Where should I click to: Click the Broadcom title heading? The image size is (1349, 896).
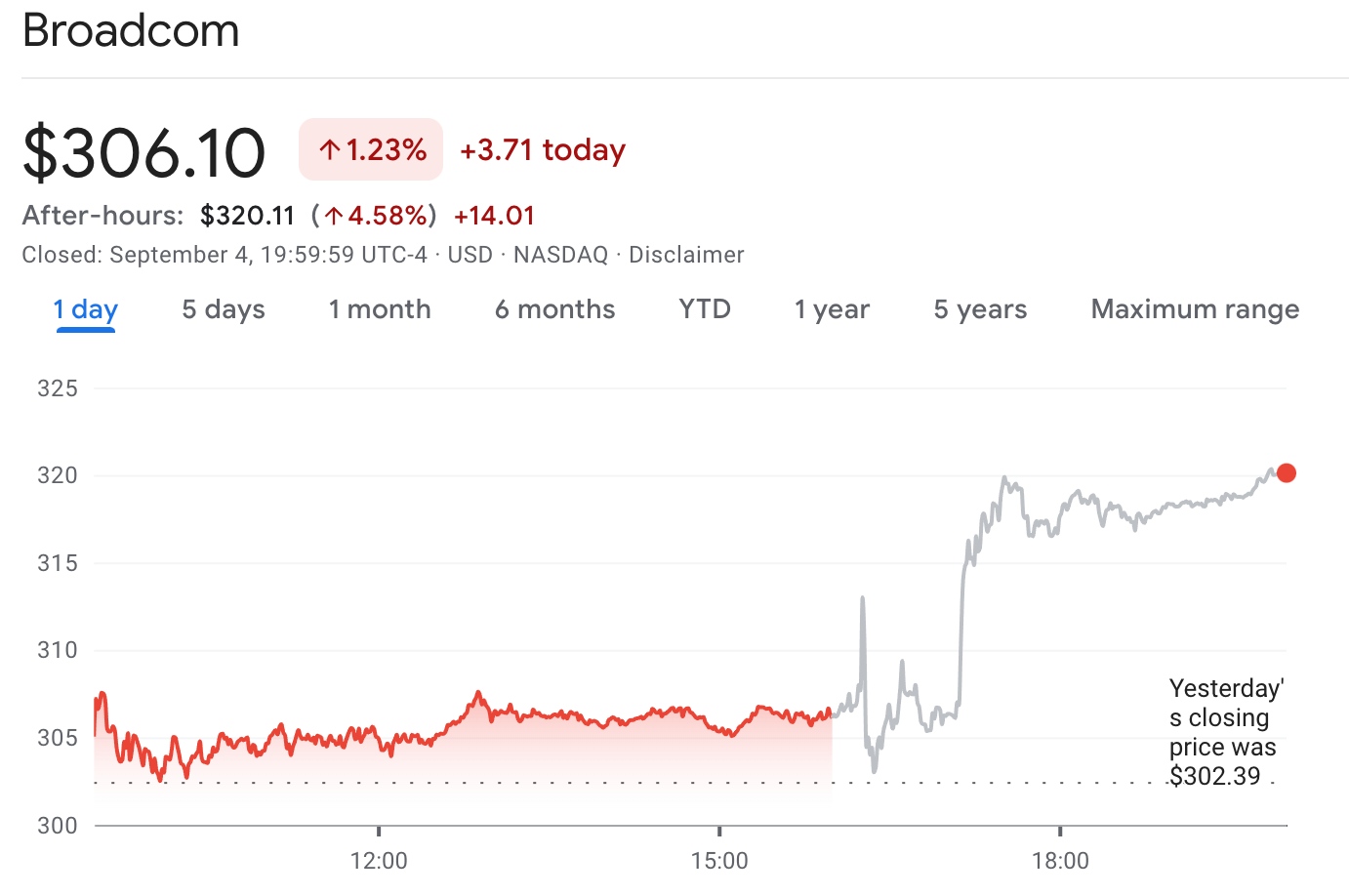(x=131, y=30)
